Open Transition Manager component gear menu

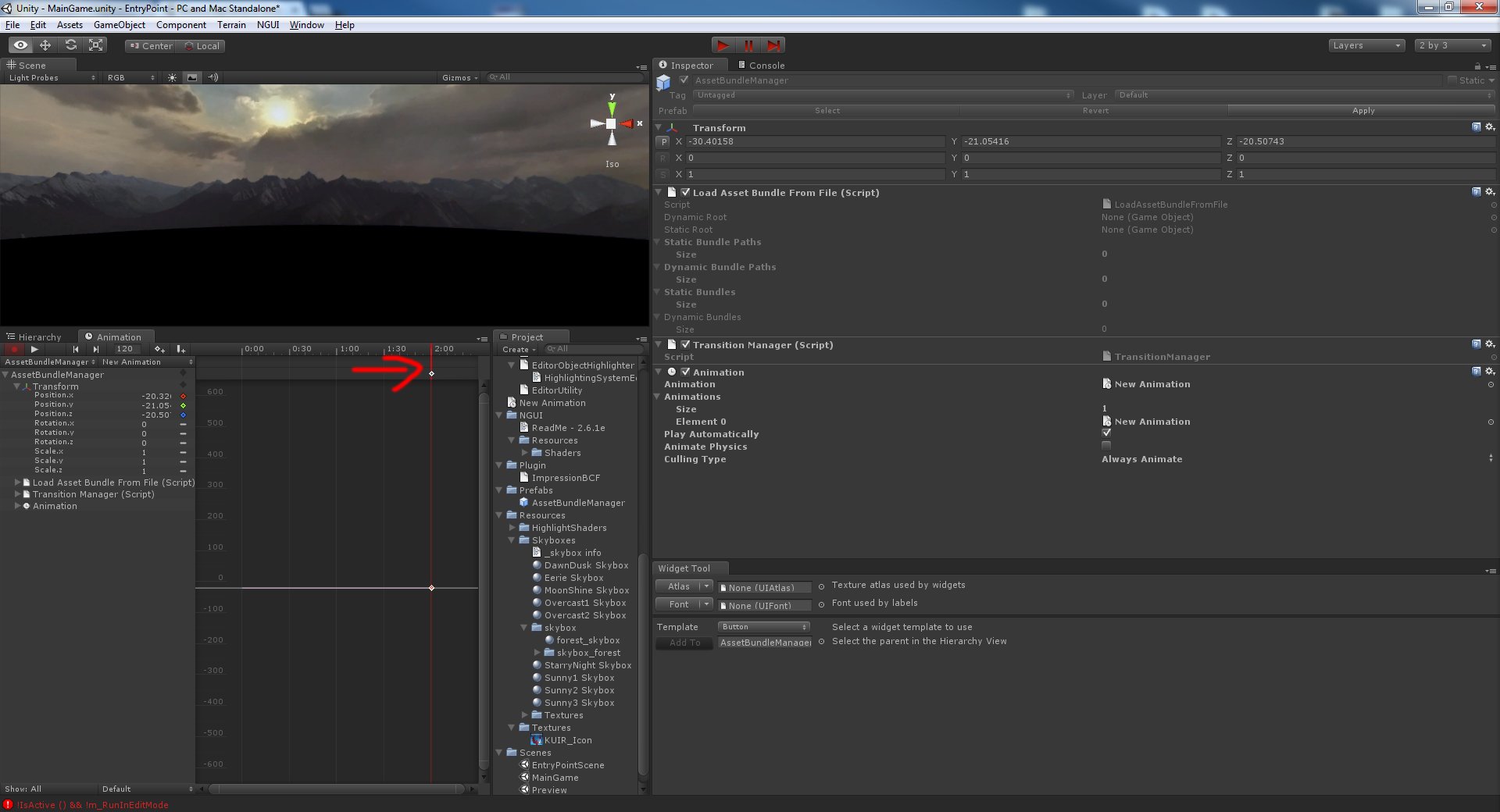[1490, 344]
